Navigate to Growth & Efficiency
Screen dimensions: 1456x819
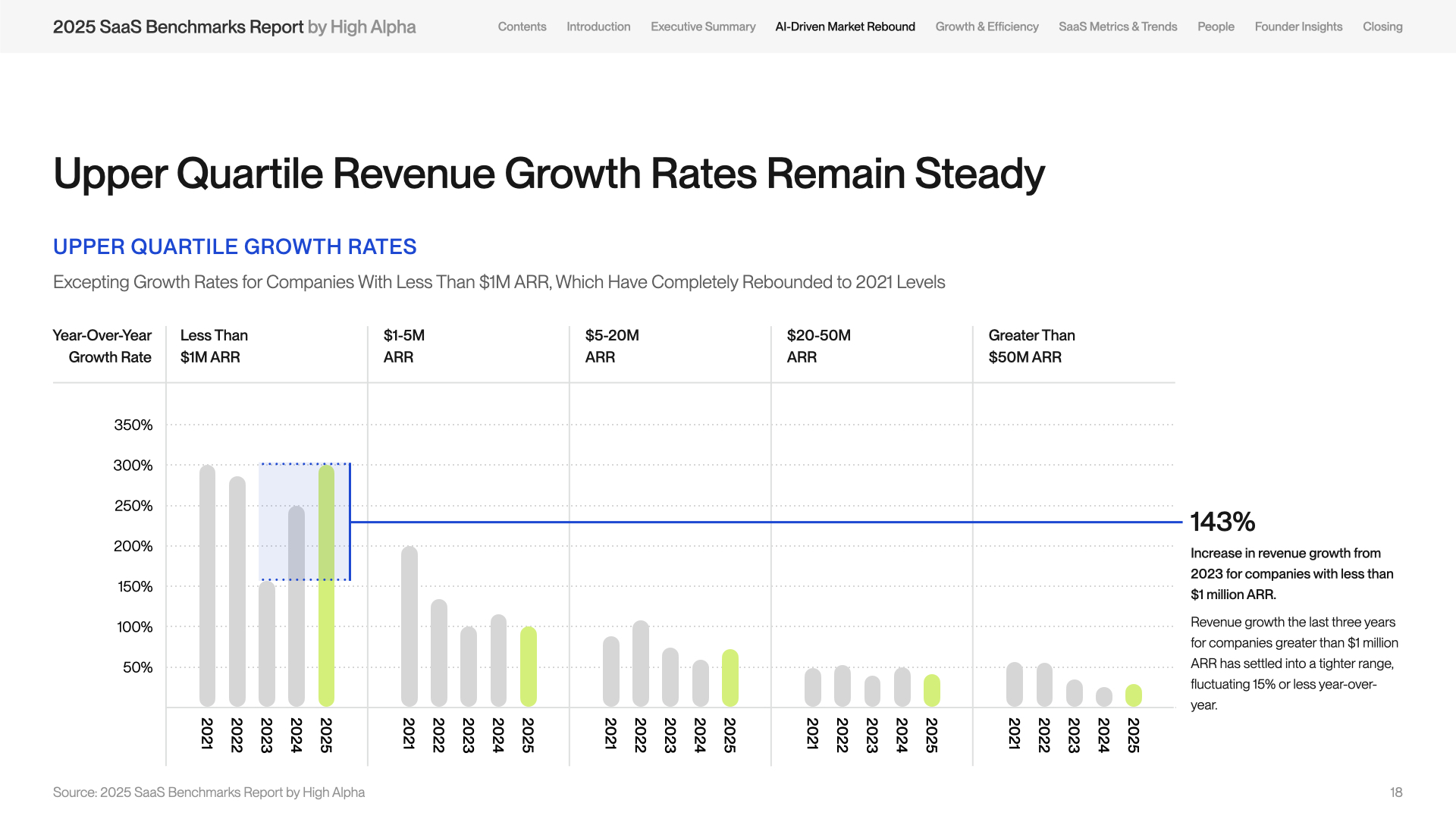tap(987, 27)
